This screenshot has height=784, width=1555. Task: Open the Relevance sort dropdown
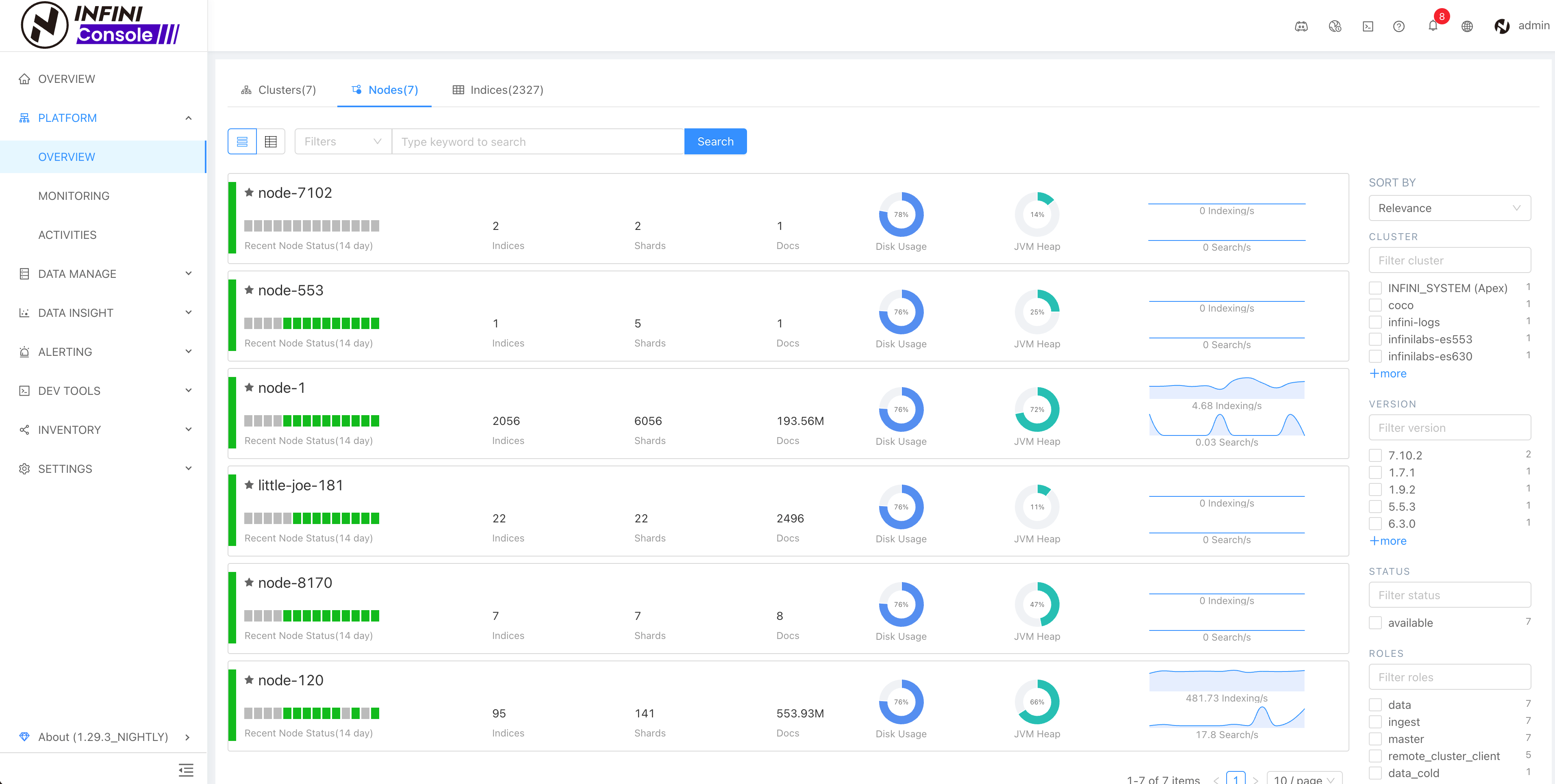coord(1449,208)
